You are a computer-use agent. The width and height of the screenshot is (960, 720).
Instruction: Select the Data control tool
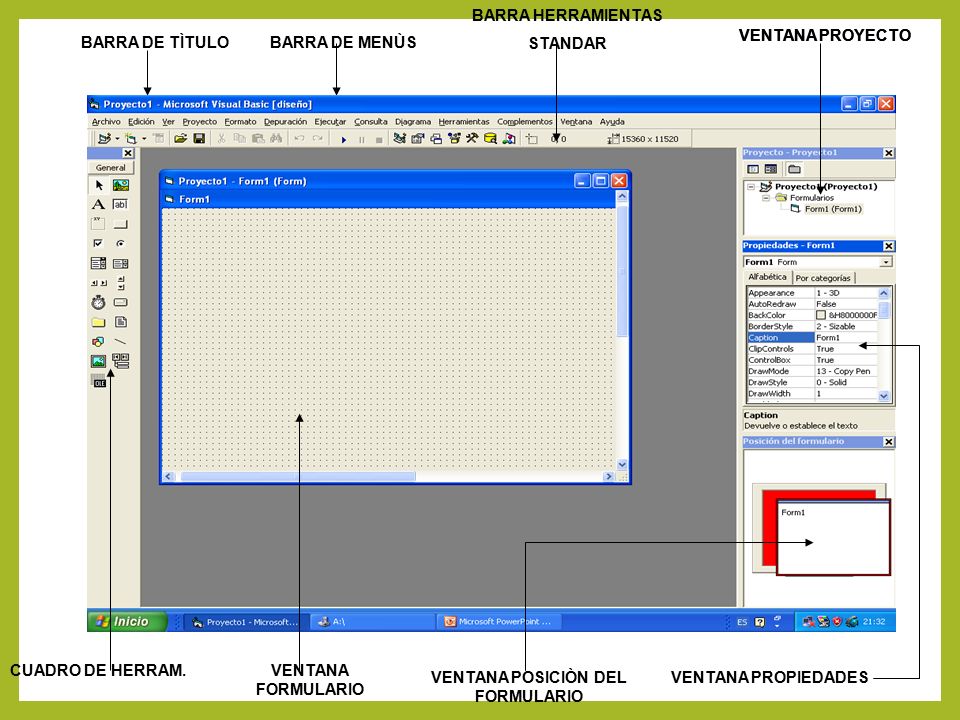tap(121, 361)
